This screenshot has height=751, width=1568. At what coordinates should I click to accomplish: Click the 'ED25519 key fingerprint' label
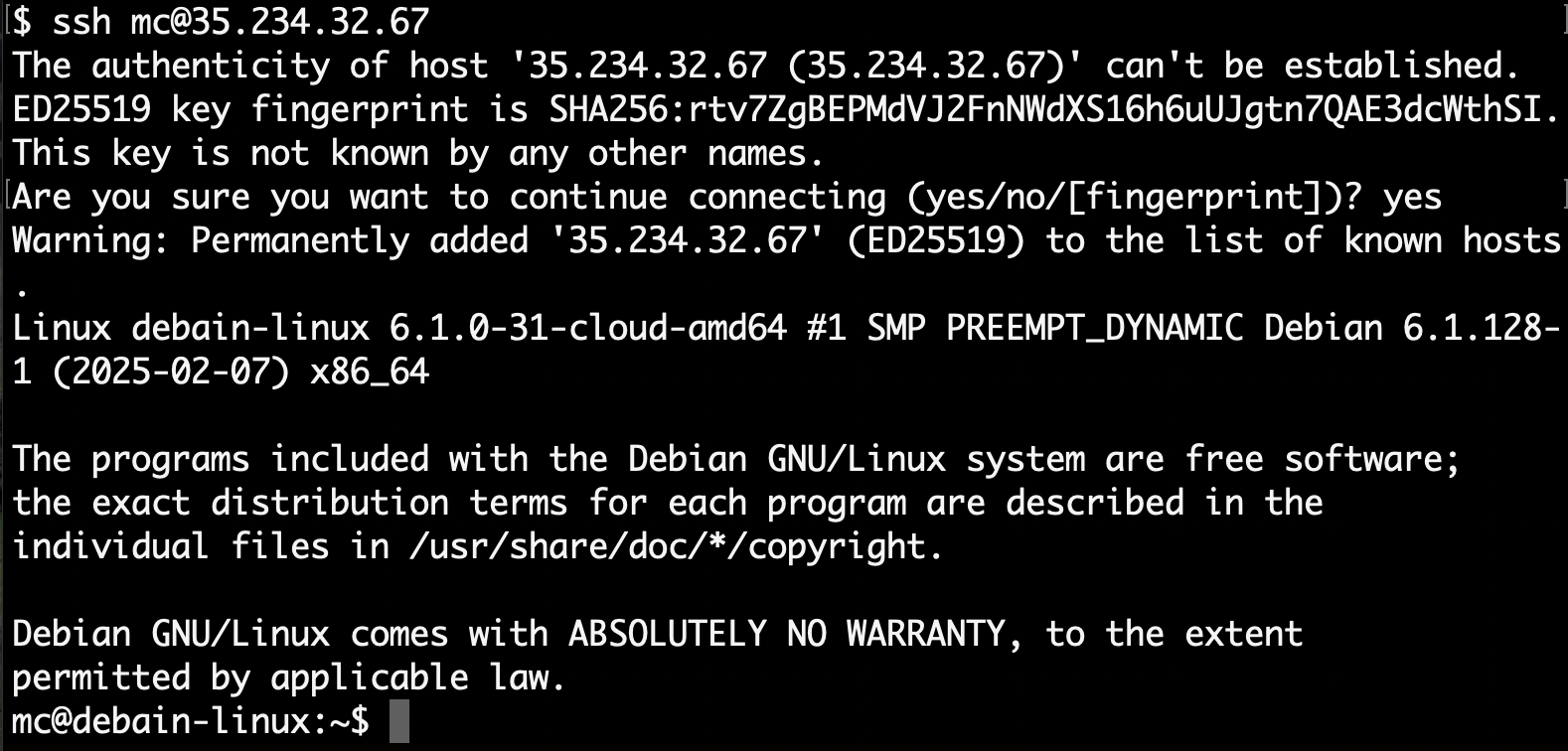240,109
